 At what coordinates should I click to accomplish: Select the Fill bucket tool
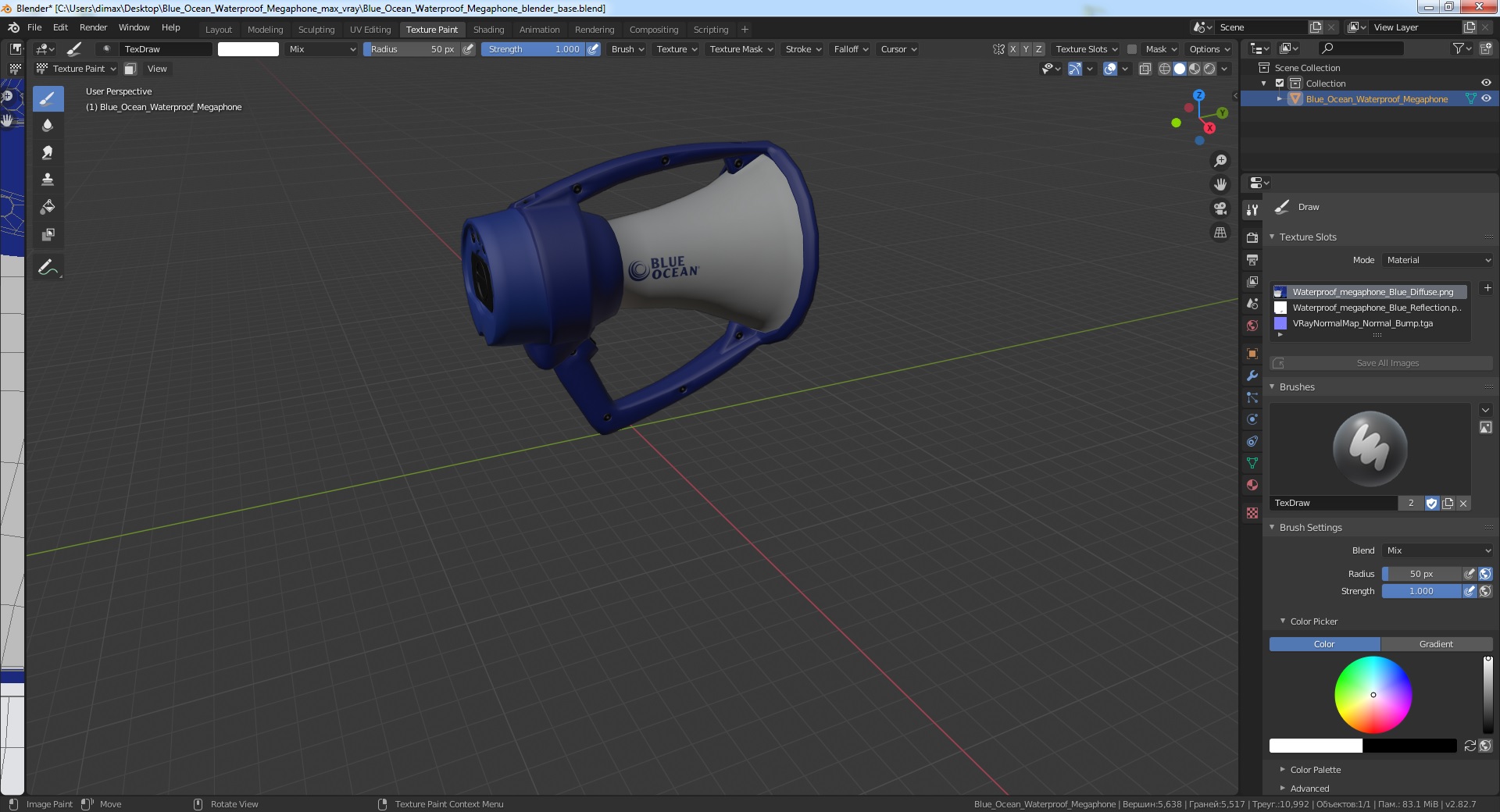point(48,207)
